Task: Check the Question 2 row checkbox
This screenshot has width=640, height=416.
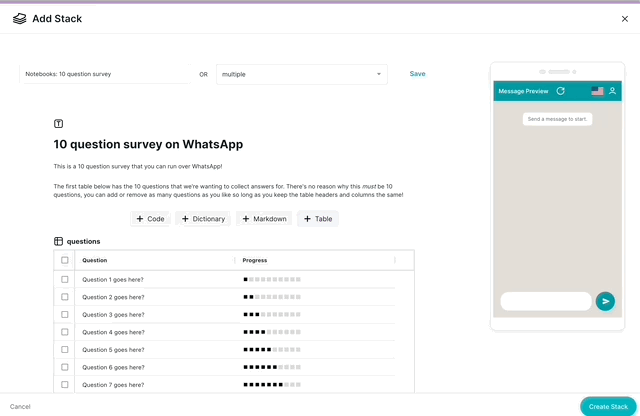Action: 64,297
